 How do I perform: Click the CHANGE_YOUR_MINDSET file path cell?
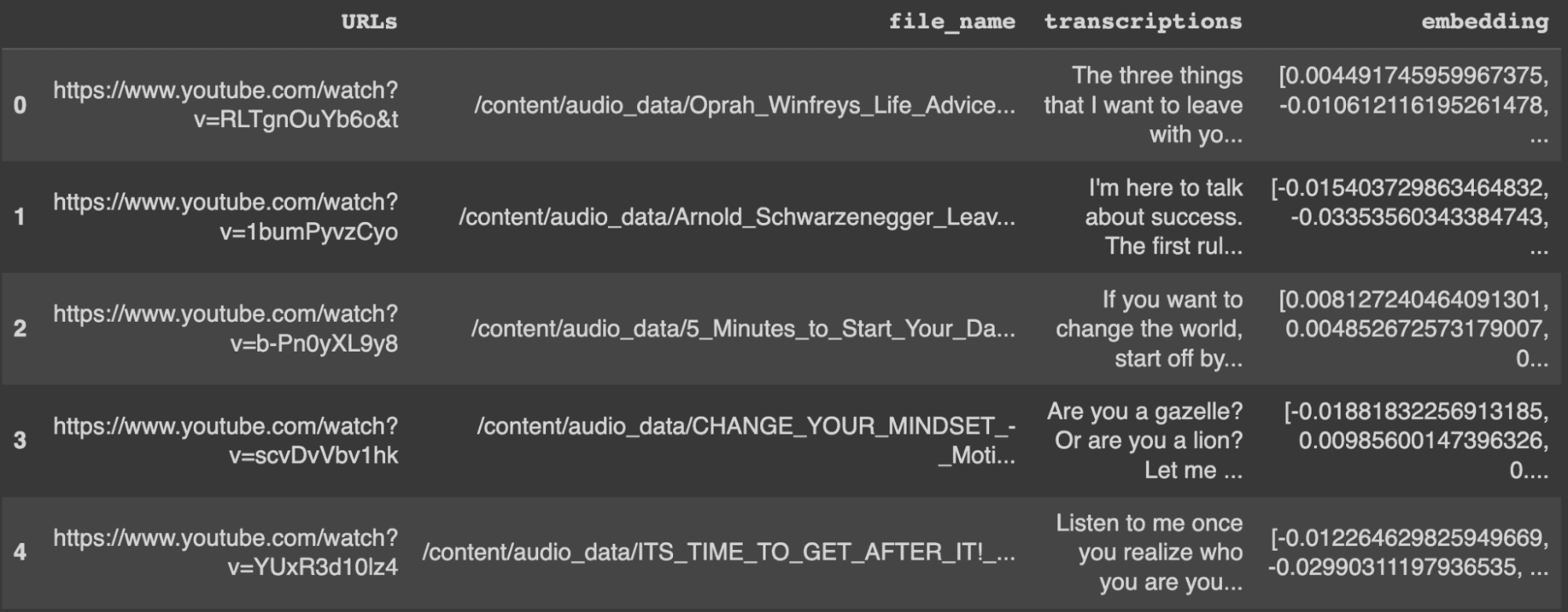(x=745, y=440)
